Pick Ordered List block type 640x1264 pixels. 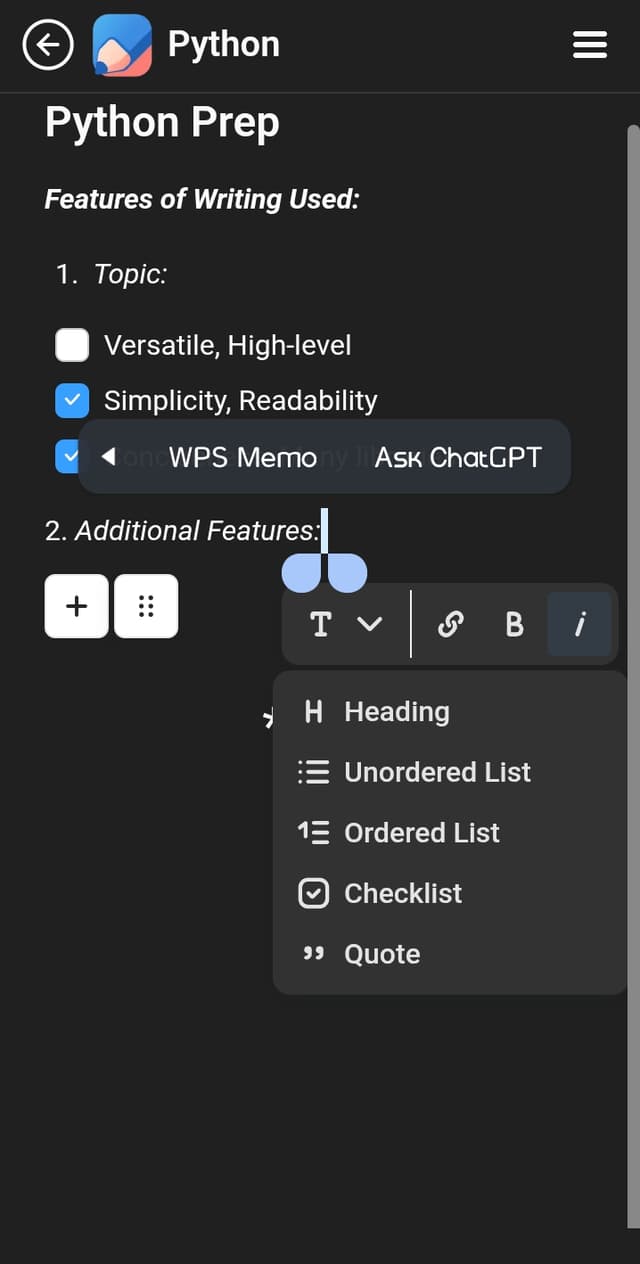click(421, 833)
